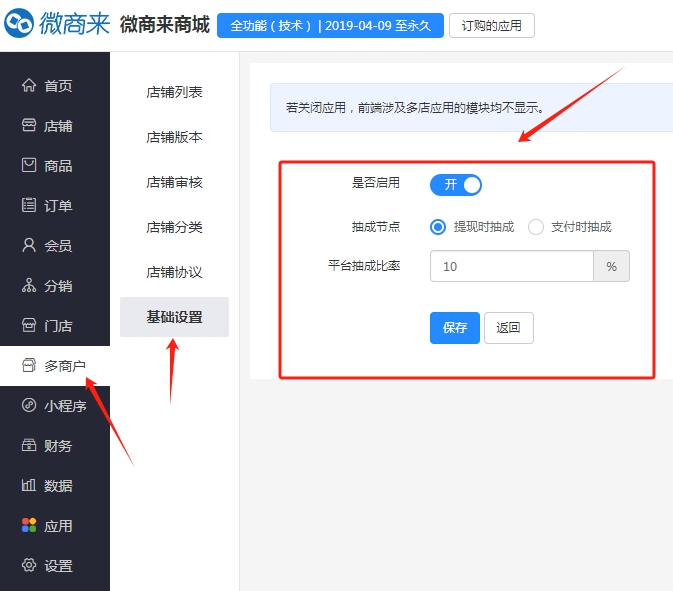This screenshot has width=673, height=591.
Task: Go to 店铺协议 in the submenu
Action: tap(174, 272)
